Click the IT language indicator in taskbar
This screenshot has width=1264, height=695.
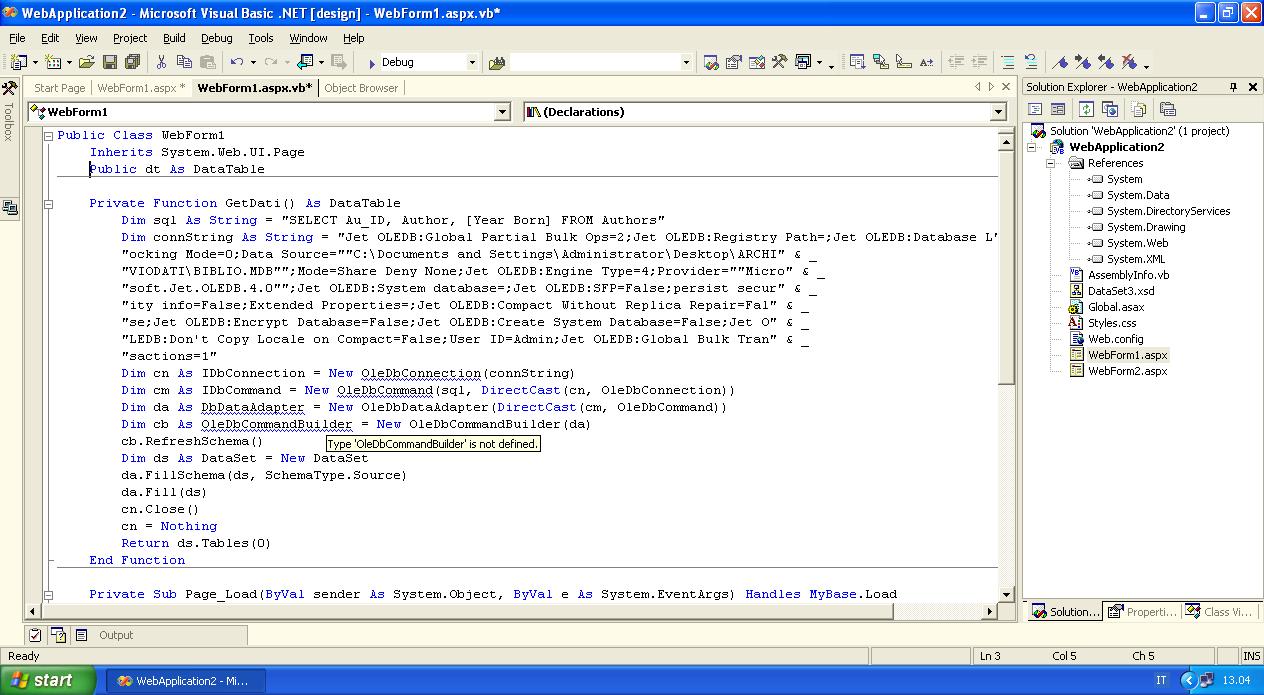point(1161,681)
